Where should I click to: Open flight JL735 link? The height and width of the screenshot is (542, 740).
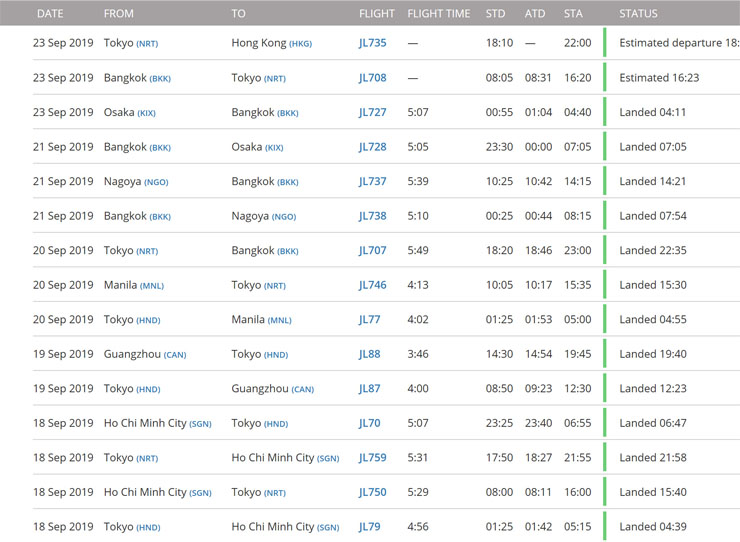(372, 43)
